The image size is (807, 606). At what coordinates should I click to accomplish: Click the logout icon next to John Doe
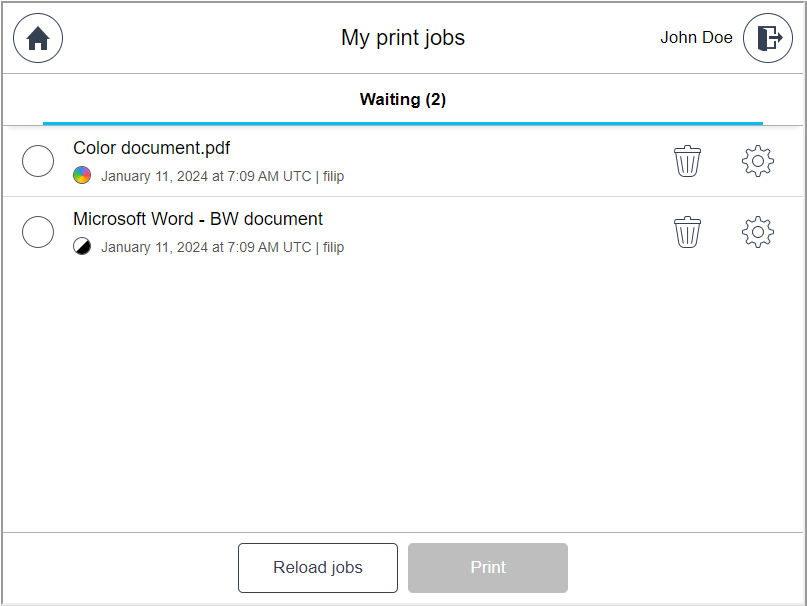coord(768,38)
